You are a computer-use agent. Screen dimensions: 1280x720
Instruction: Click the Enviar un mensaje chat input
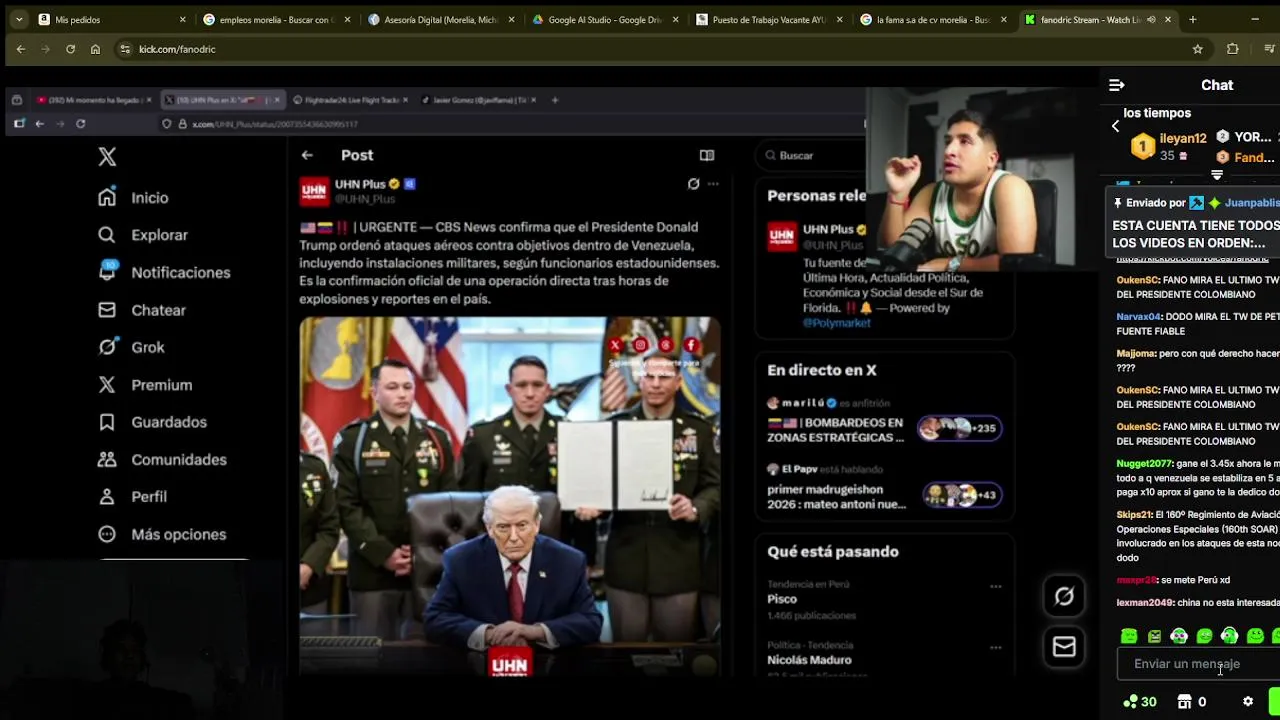(x=1198, y=664)
